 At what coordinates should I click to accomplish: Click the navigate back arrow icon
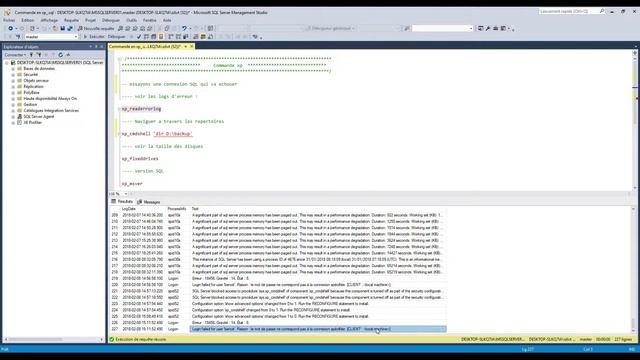pos(11,28)
